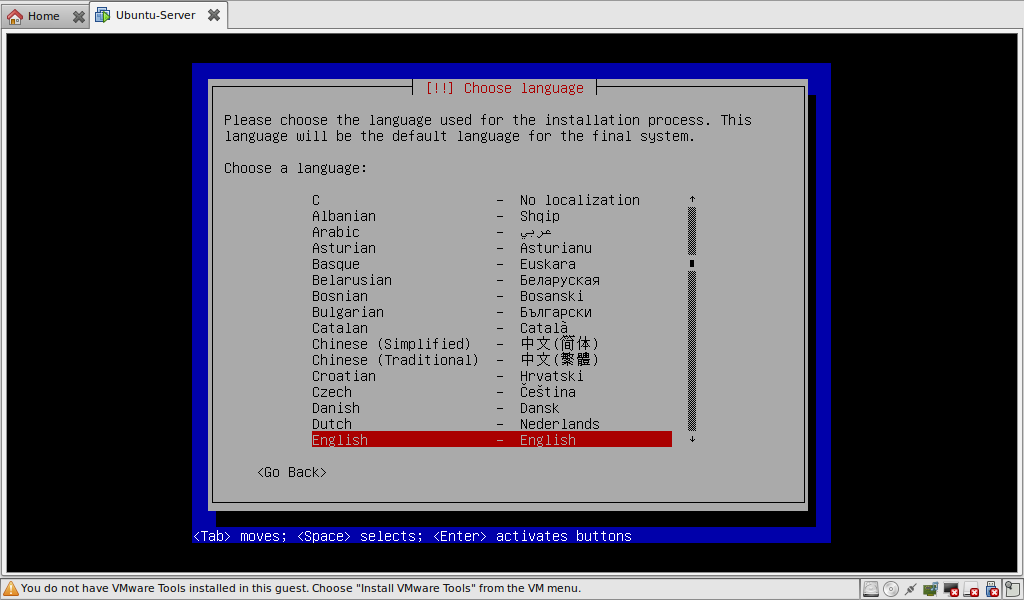Click the disconnected display device icon

[x=951, y=589]
